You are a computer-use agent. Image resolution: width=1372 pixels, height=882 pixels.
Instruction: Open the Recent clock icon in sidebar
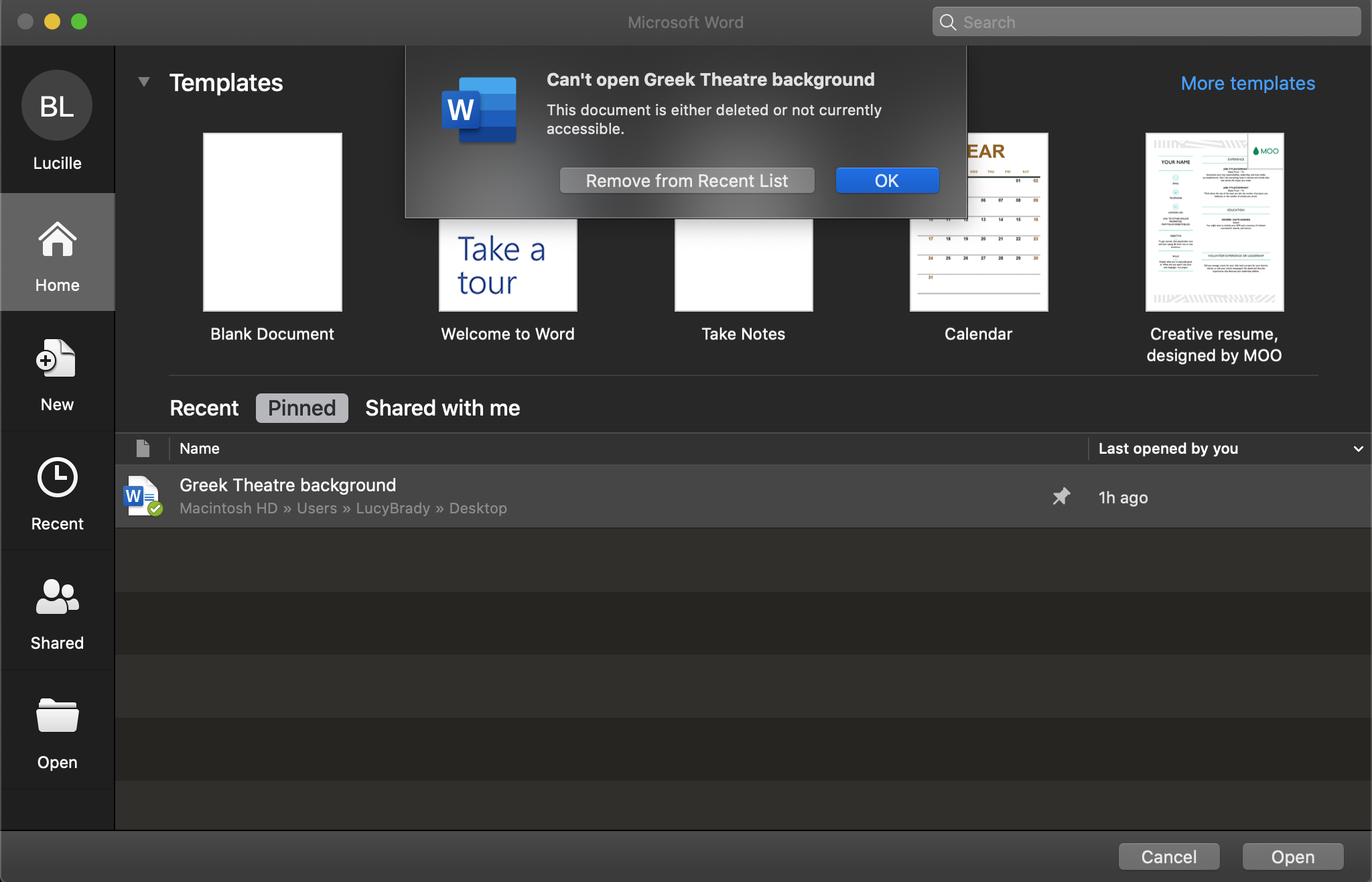[x=57, y=478]
